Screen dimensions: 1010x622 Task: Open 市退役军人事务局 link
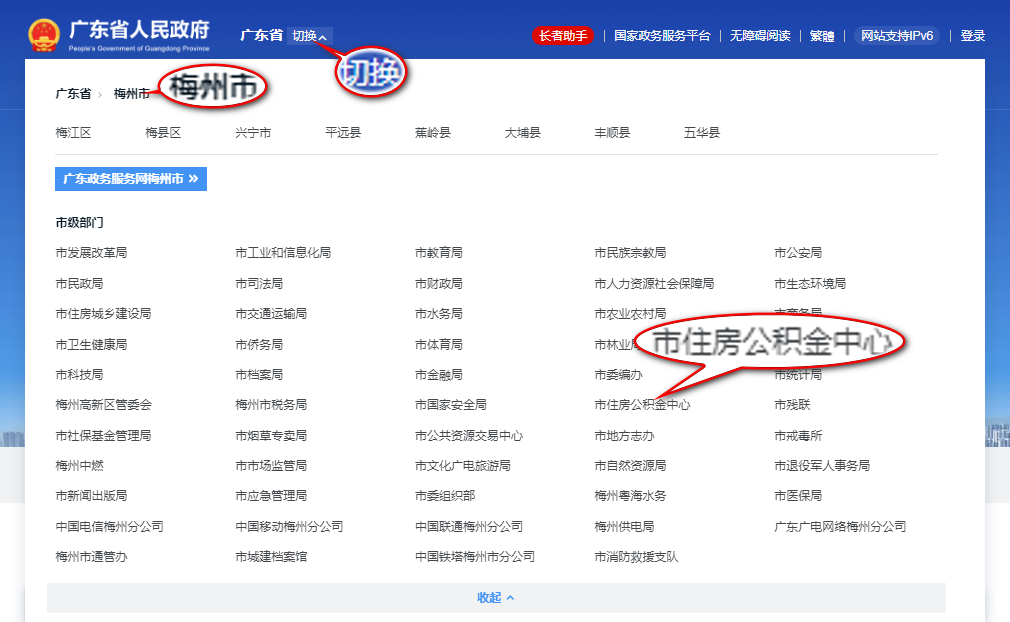[822, 466]
